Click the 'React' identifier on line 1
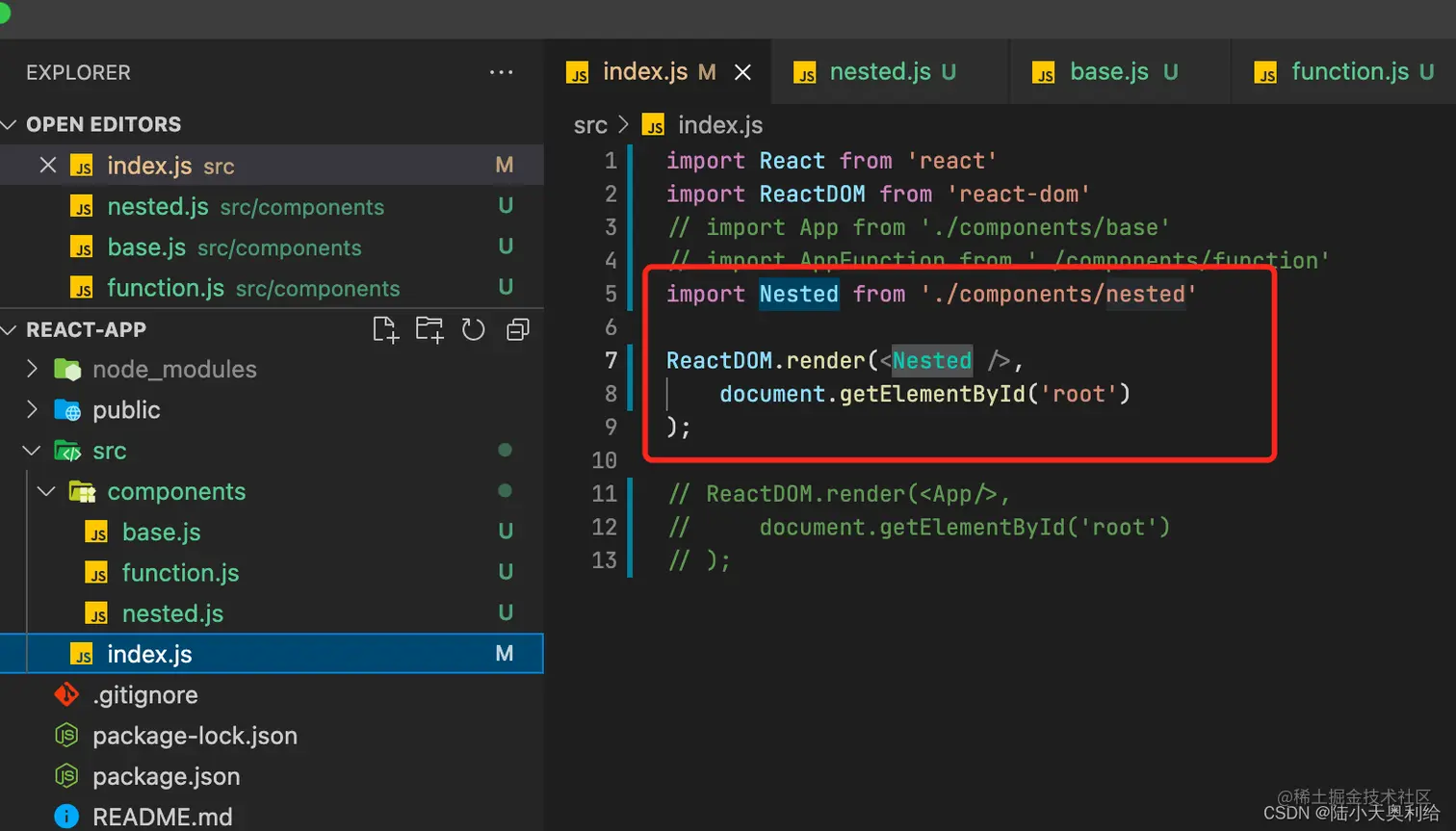 tap(792, 161)
